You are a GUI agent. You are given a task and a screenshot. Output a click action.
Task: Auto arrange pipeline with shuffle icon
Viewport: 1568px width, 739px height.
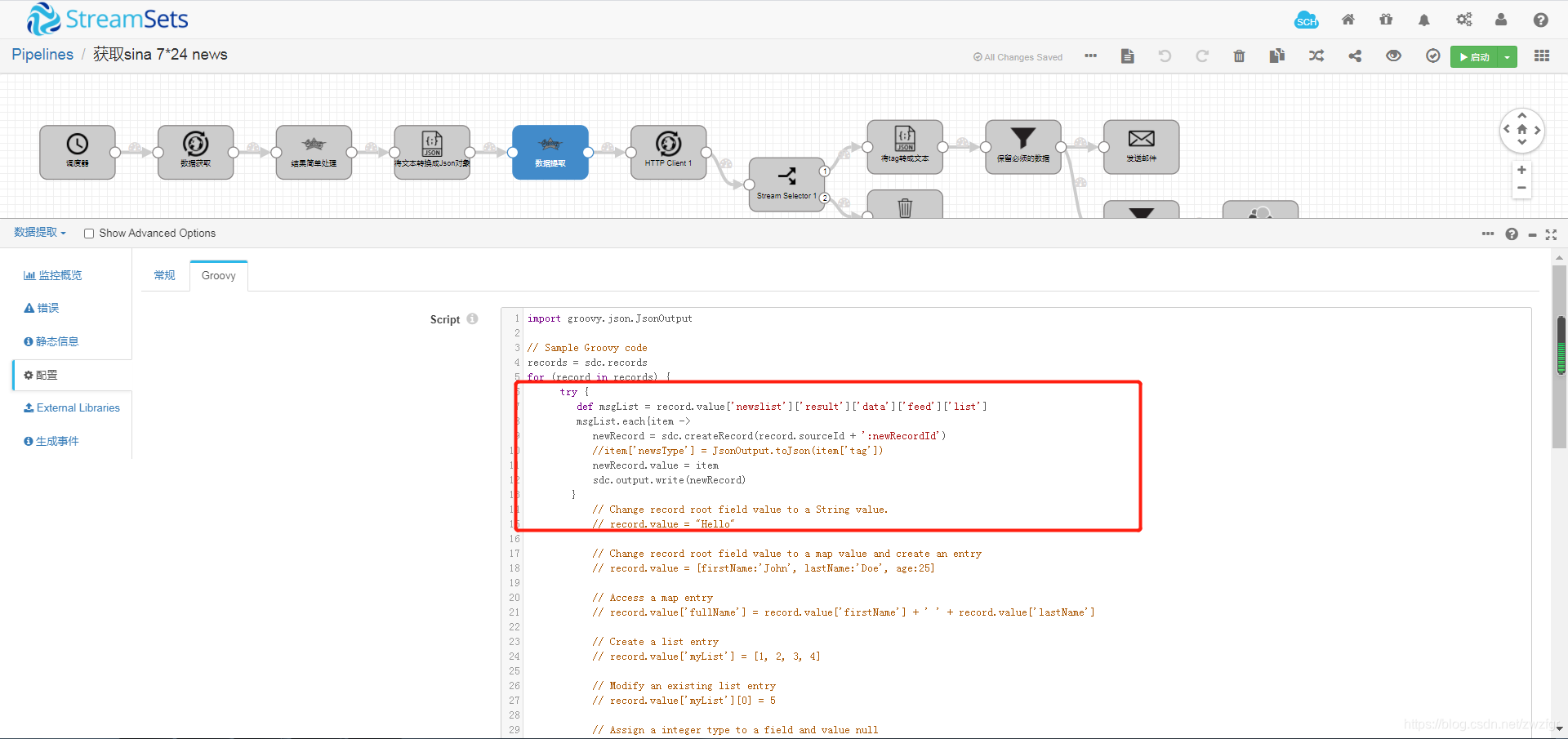coord(1316,56)
